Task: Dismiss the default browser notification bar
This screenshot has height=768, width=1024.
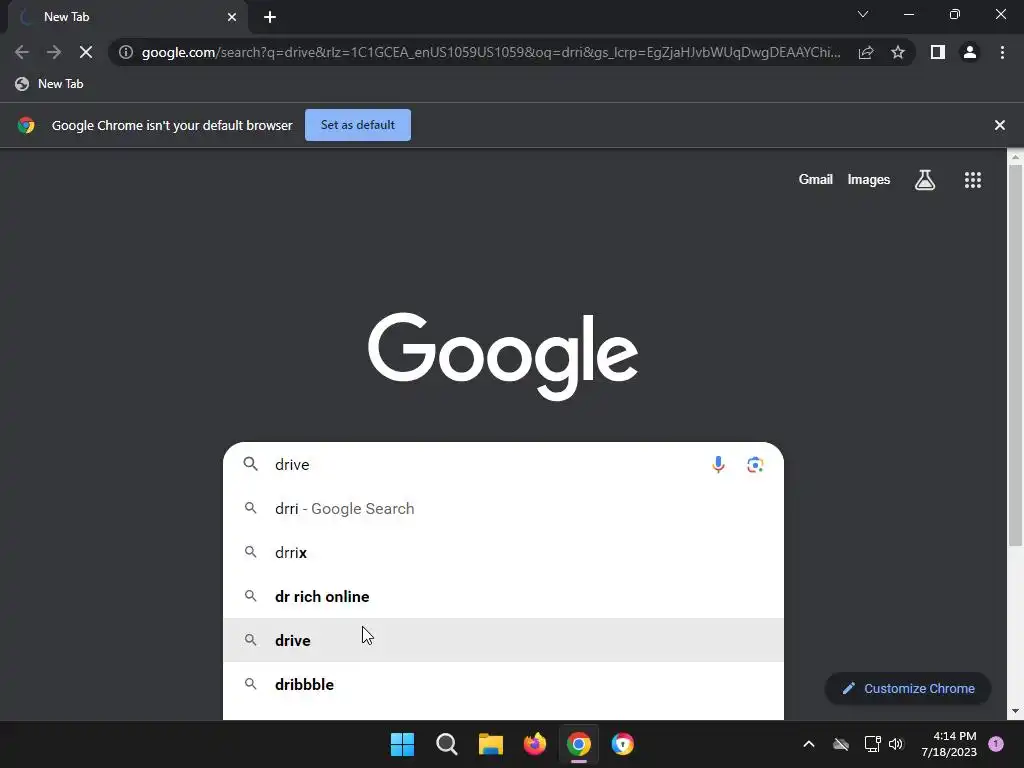Action: point(999,125)
